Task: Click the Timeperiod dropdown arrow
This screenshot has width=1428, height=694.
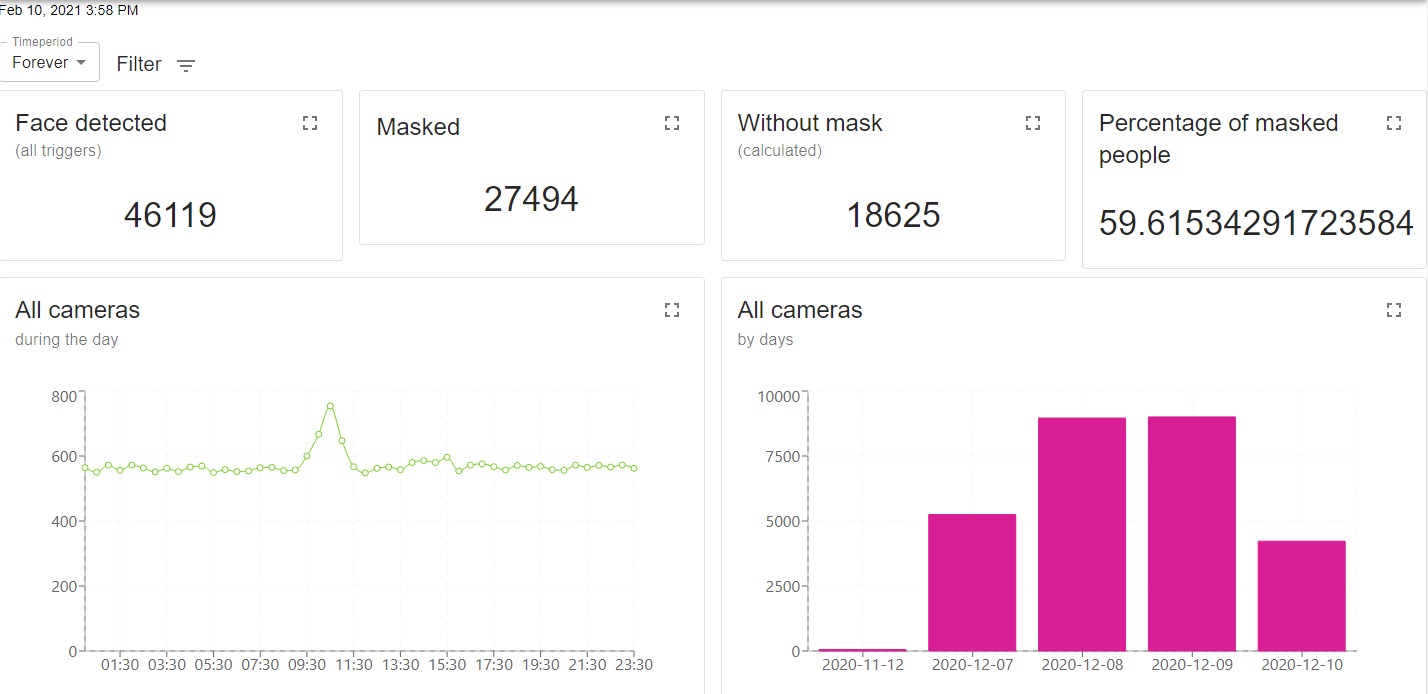Action: 81,62
